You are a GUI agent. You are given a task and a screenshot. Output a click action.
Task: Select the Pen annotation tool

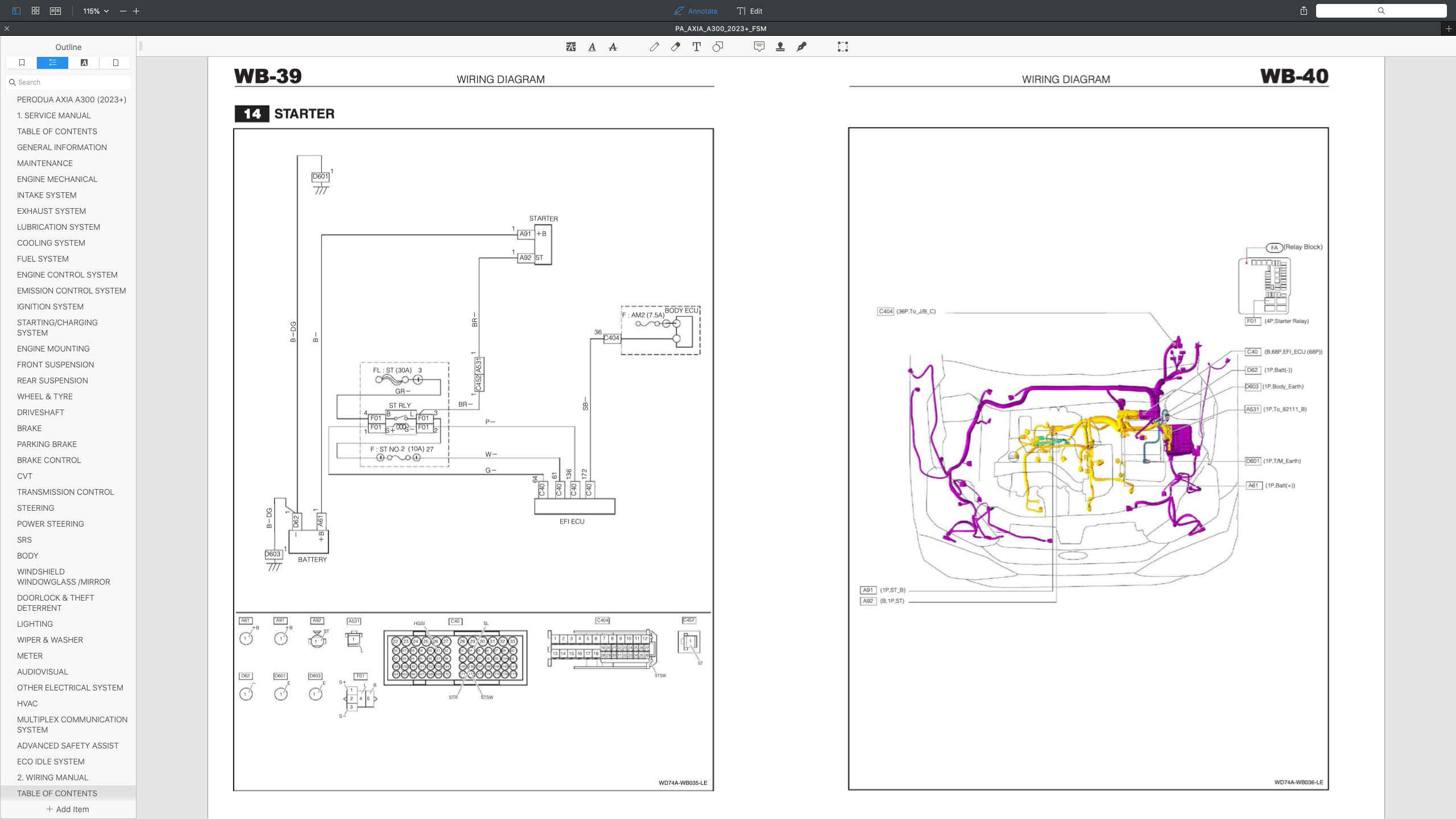(x=655, y=47)
